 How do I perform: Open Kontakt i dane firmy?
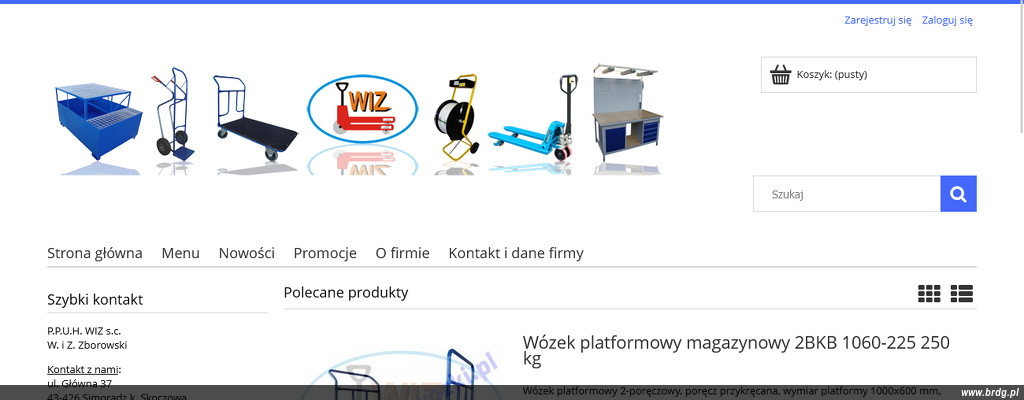click(x=516, y=253)
